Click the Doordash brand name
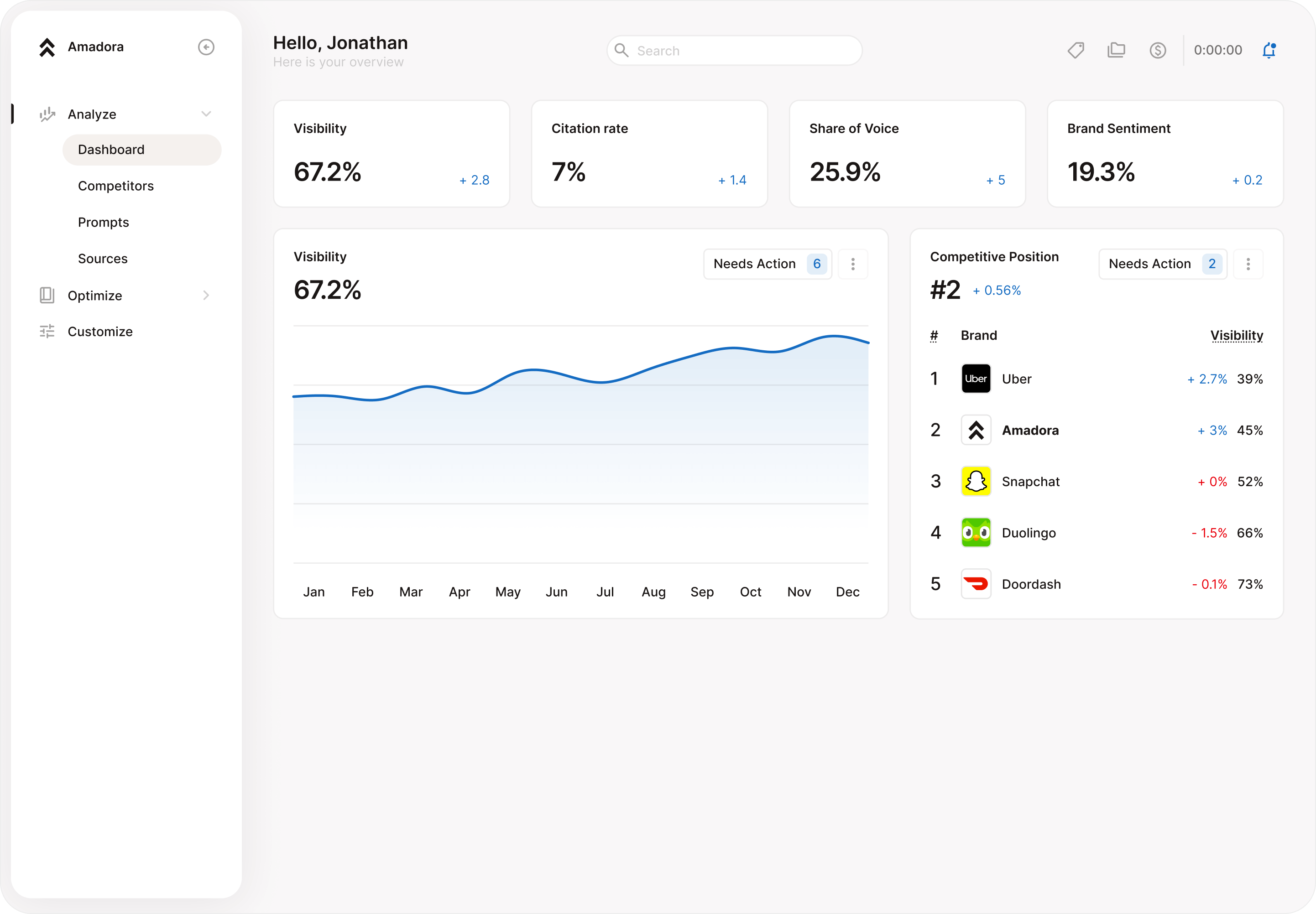1316x914 pixels. [1031, 585]
